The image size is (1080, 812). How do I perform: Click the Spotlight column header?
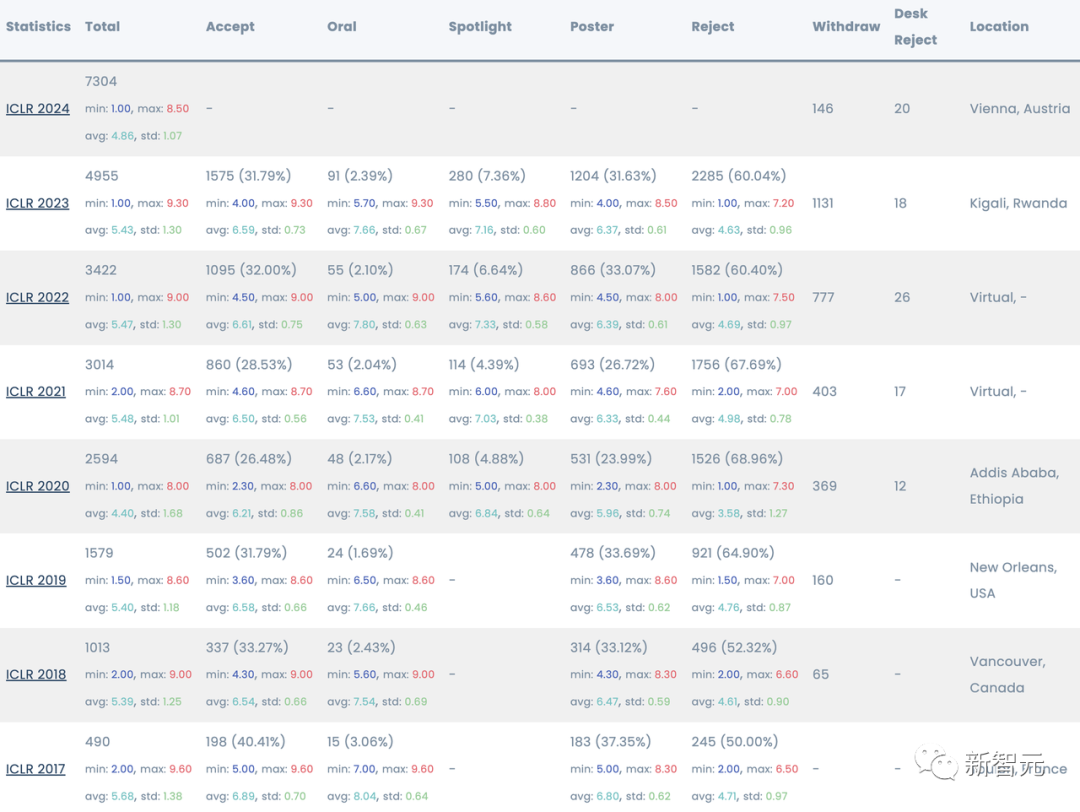tap(480, 27)
